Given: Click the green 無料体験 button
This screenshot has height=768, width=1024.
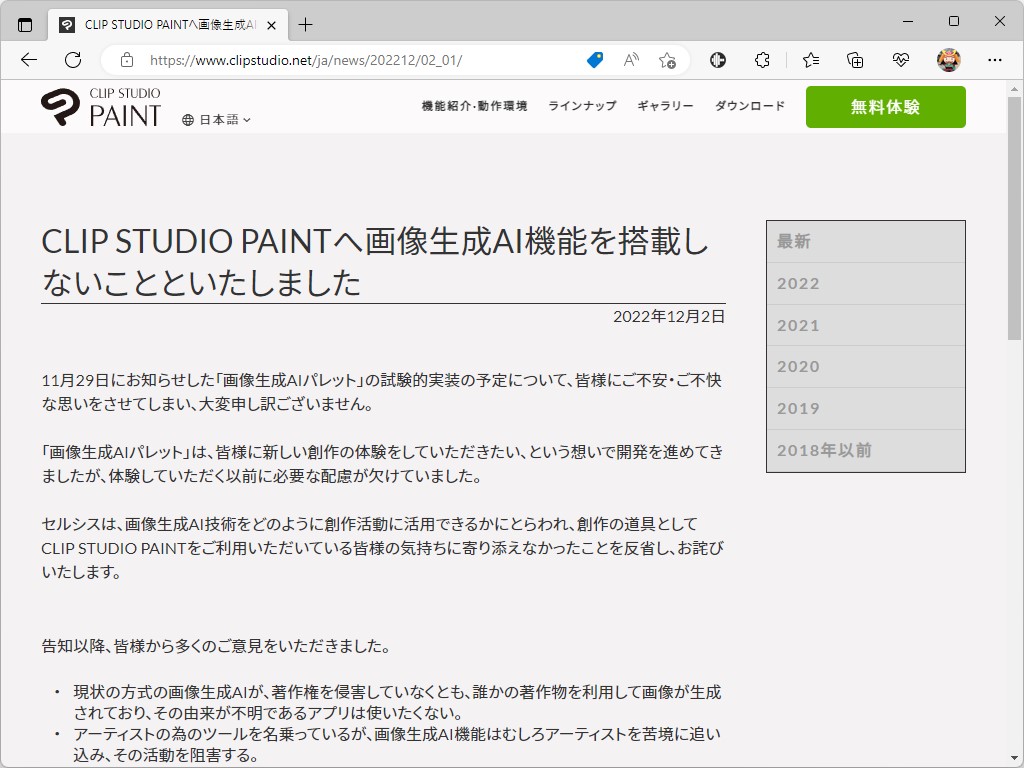Looking at the screenshot, I should pos(886,107).
